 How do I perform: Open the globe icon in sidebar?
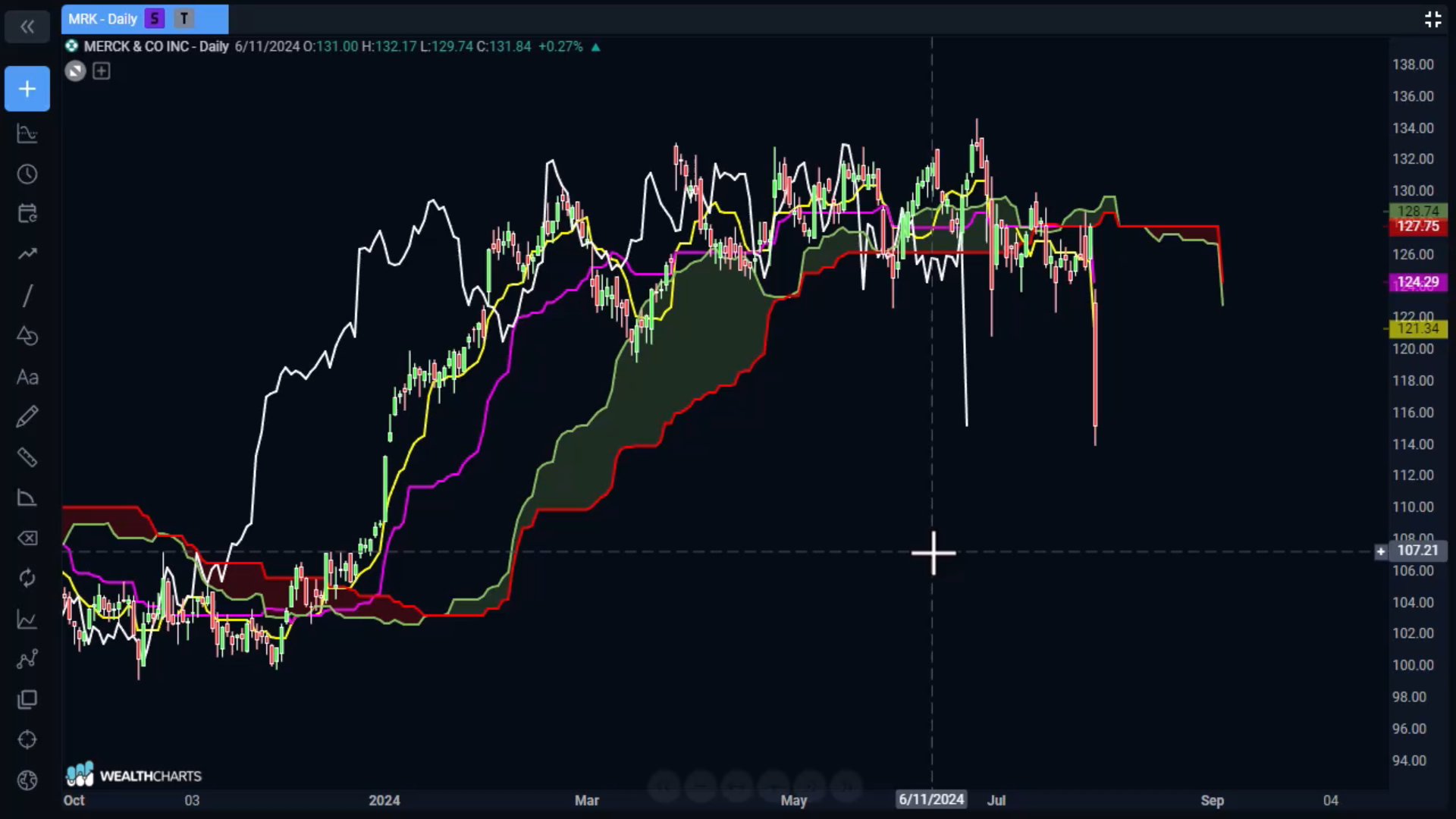tap(27, 780)
